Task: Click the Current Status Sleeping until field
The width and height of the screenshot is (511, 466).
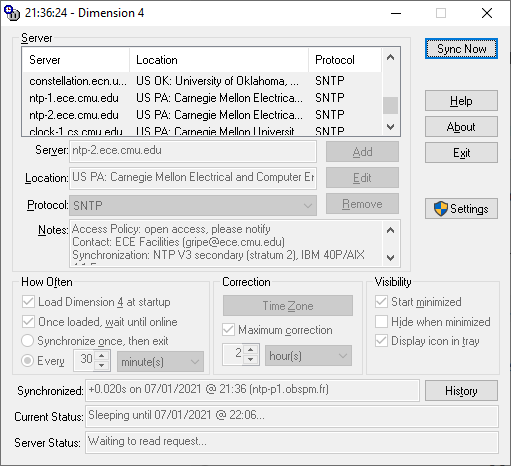Action: 292,416
